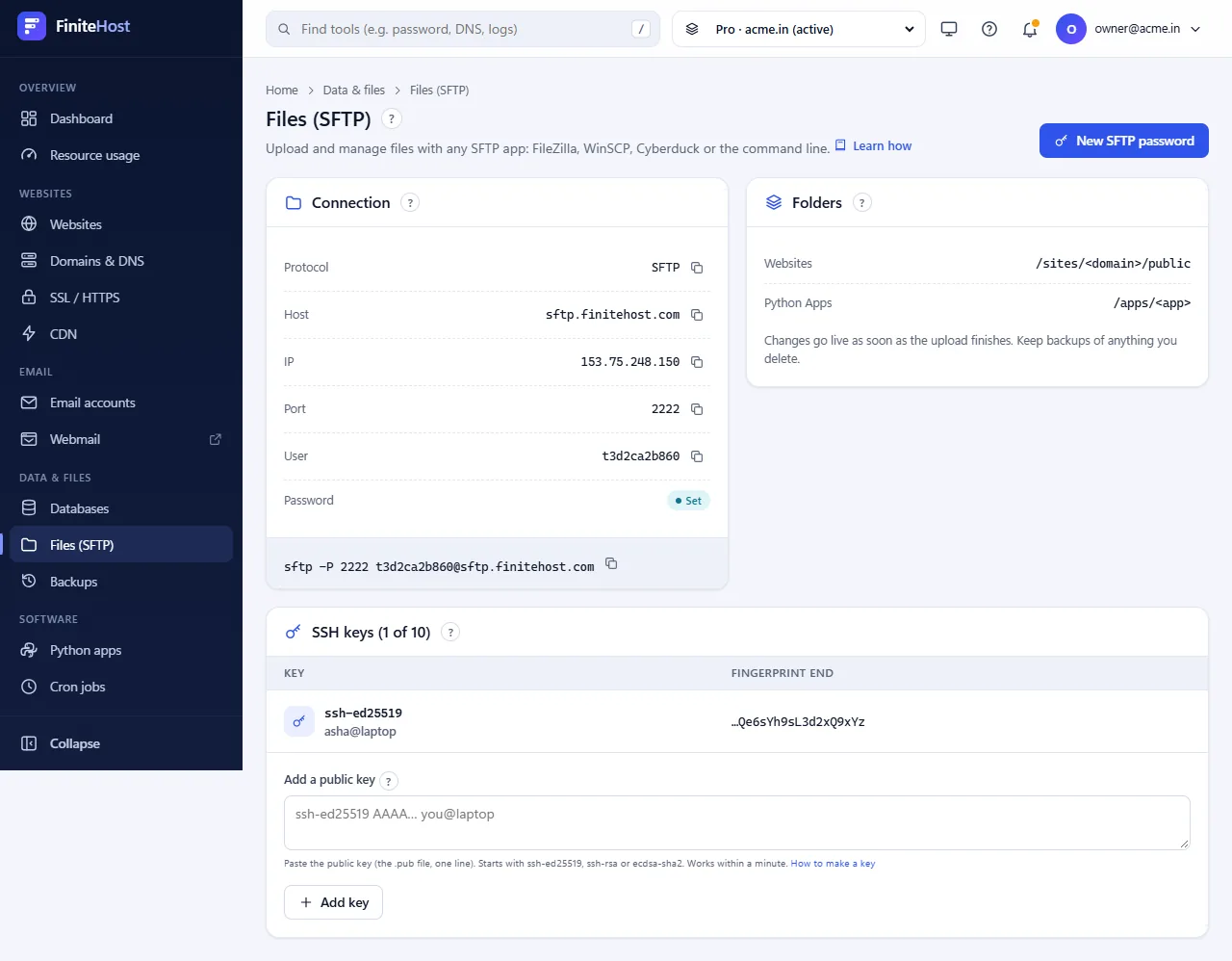Show help for Folders card
1232x961 pixels.
[862, 203]
